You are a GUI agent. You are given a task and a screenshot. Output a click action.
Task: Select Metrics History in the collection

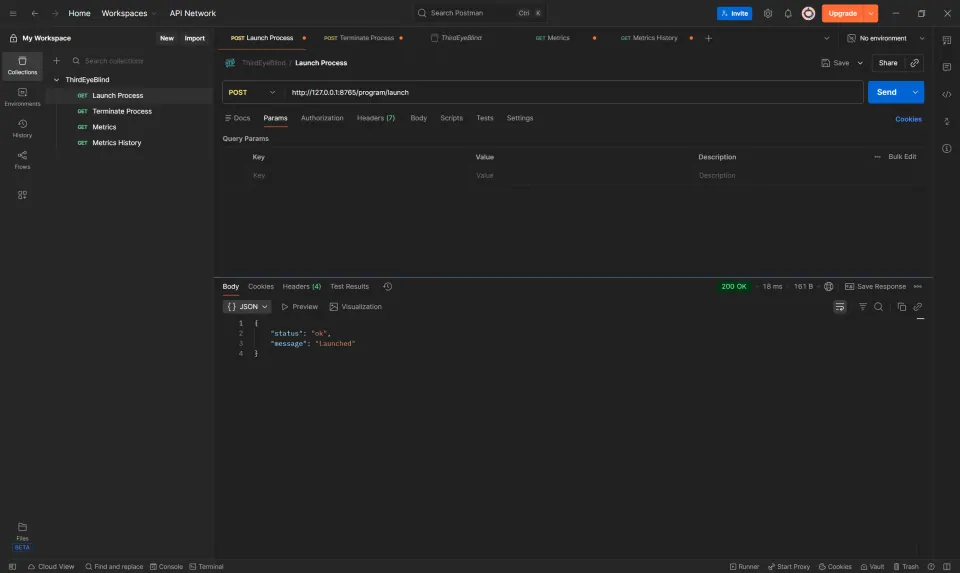[116, 143]
